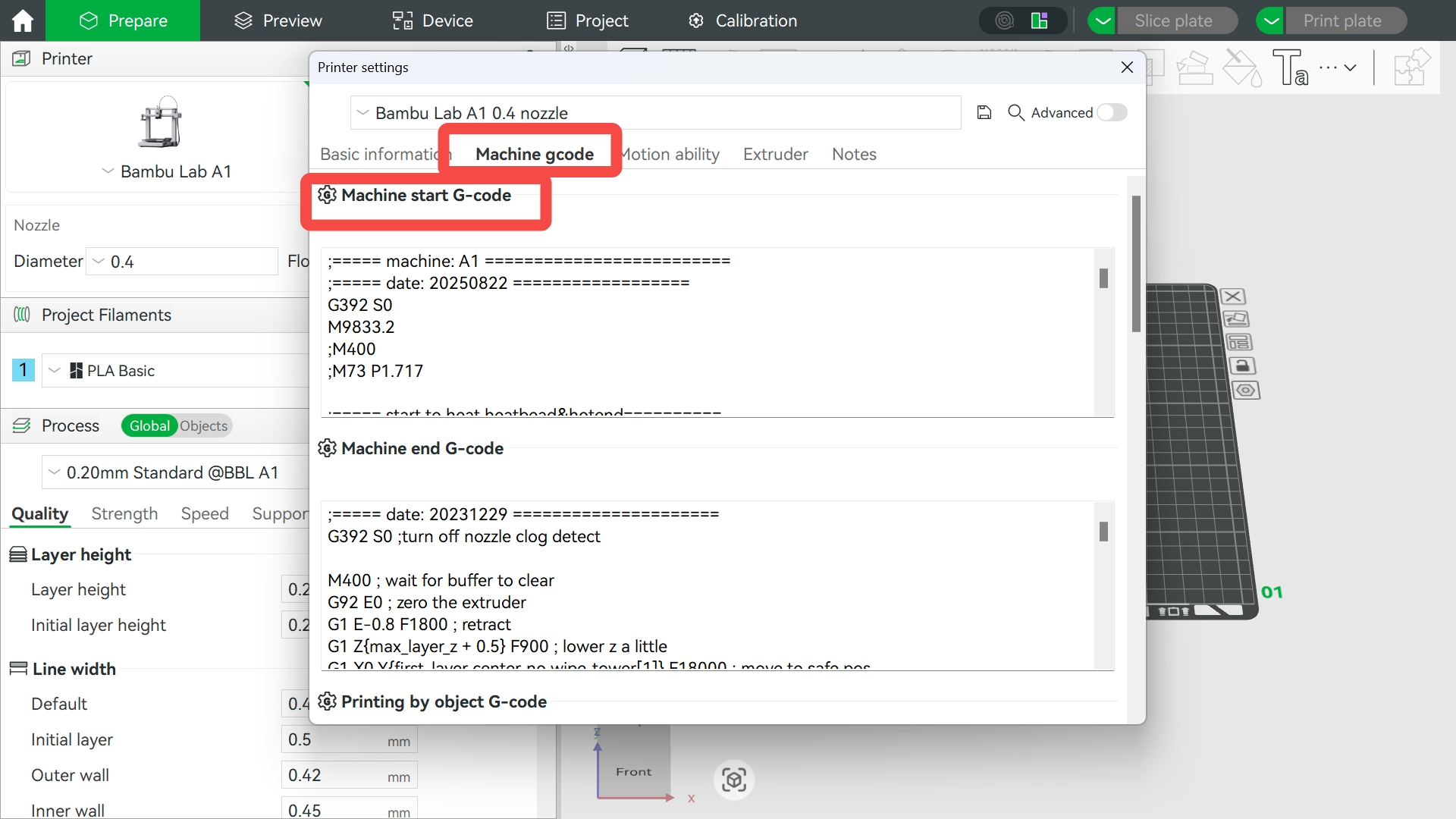
Task: Click the Process section icon
Action: click(x=22, y=425)
